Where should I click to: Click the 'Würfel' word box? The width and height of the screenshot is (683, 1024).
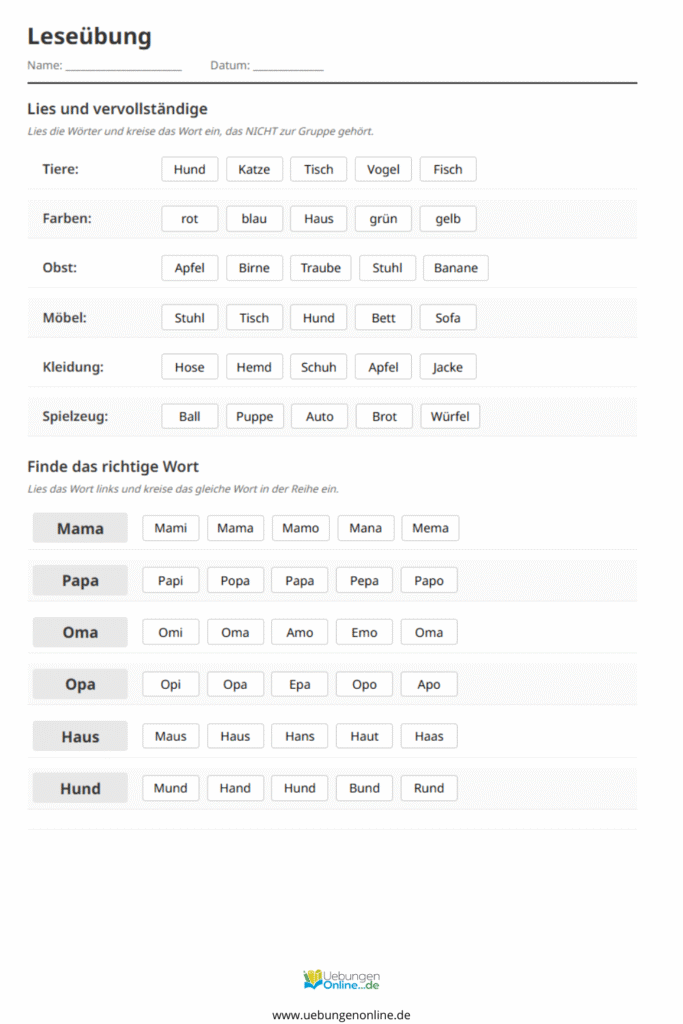450,417
